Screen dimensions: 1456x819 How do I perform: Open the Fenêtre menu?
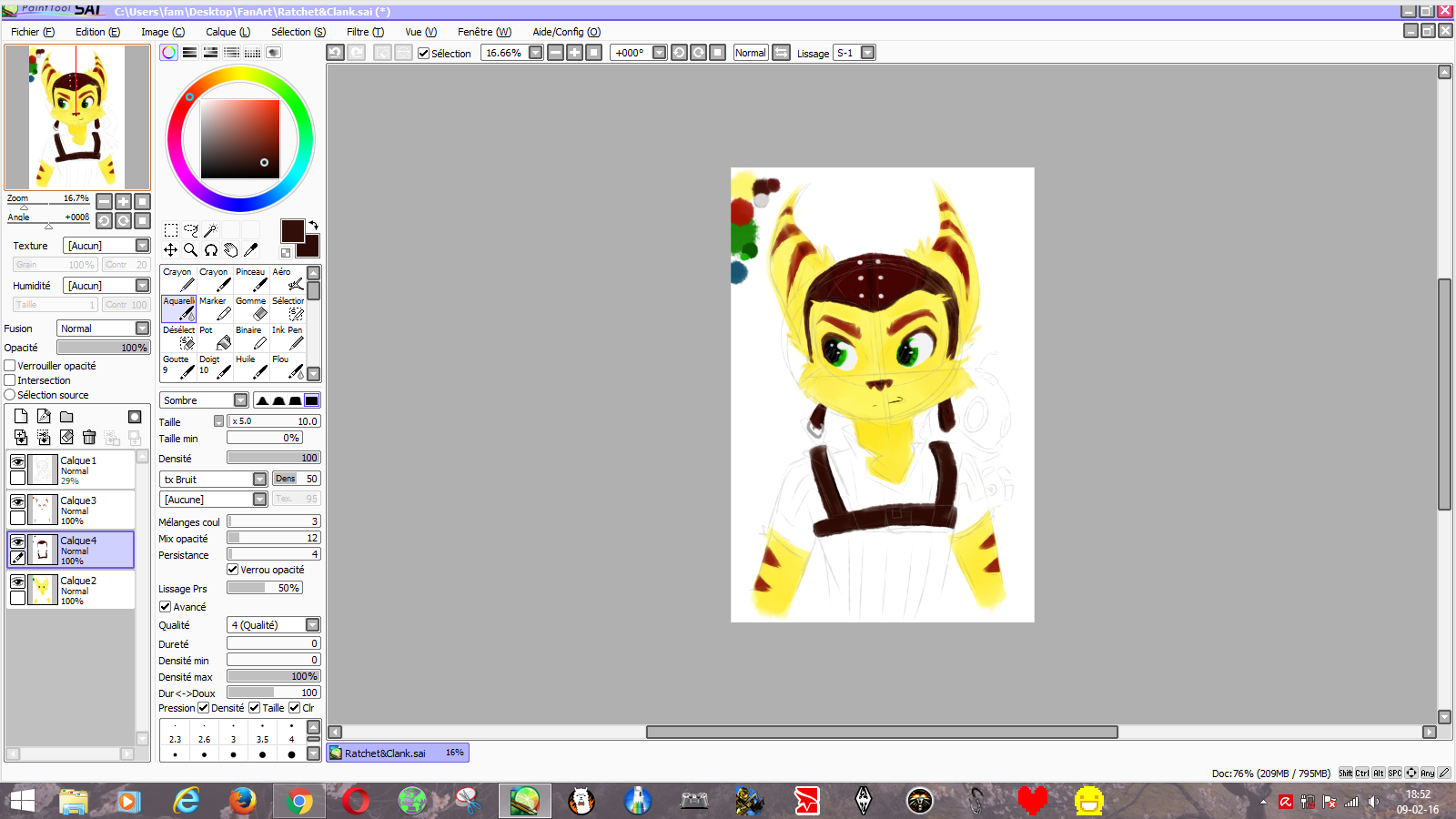484,32
